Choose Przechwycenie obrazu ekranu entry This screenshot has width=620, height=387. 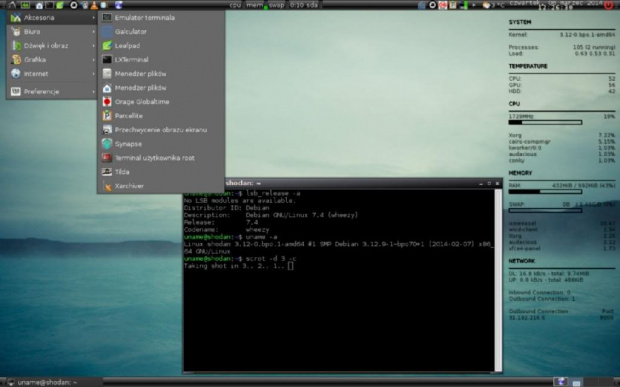[161, 130]
